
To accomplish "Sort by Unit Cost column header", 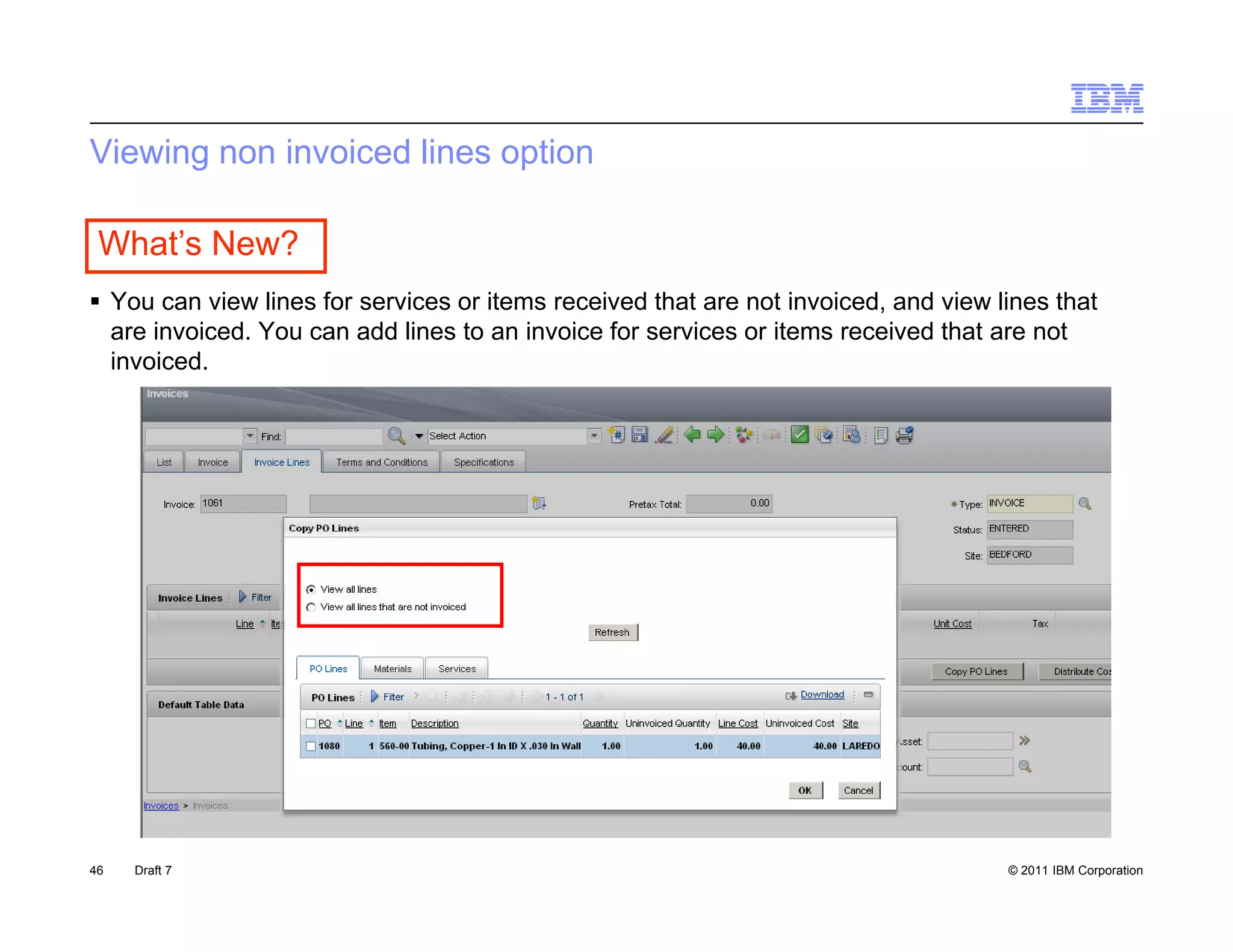I will coord(952,624).
